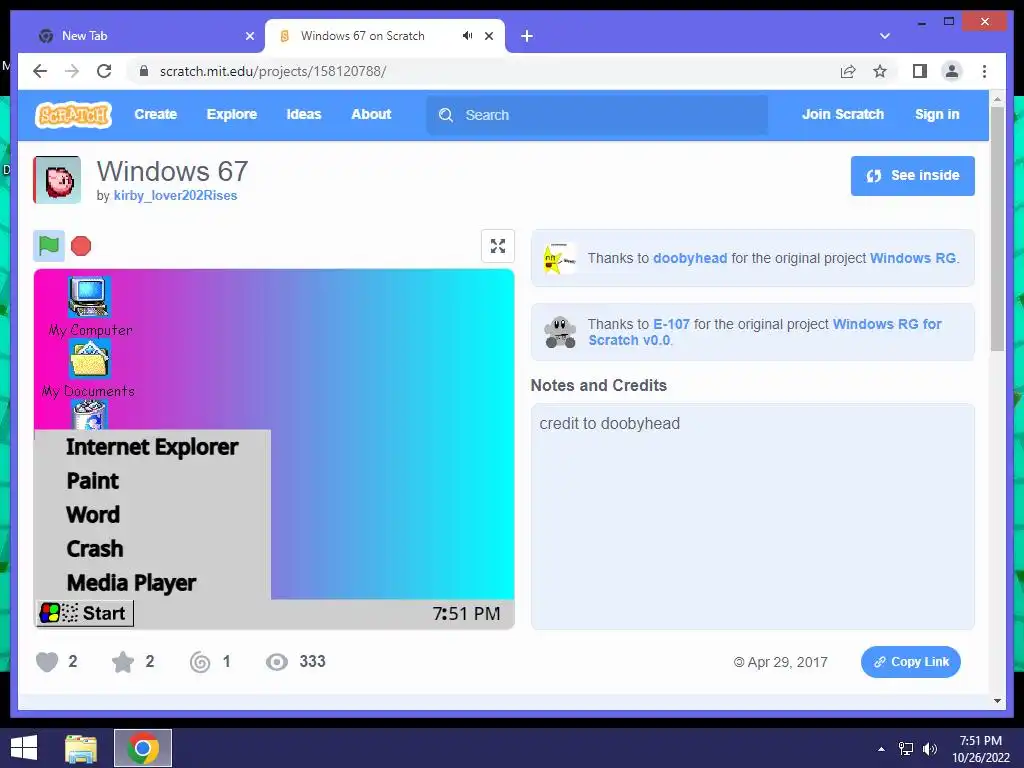Image resolution: width=1024 pixels, height=768 pixels.
Task: Show hidden system tray icons
Action: tap(881, 749)
